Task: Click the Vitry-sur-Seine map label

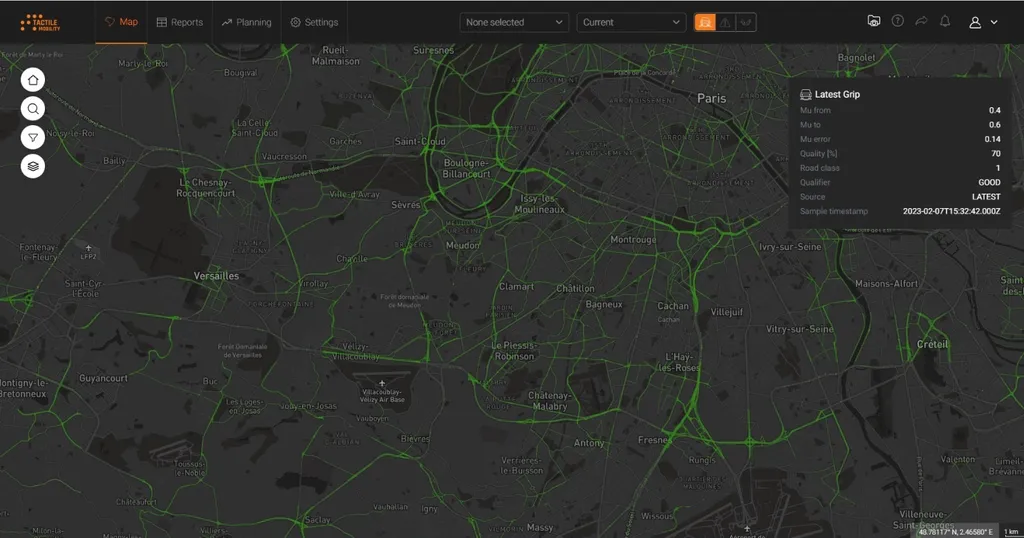Action: click(799, 329)
